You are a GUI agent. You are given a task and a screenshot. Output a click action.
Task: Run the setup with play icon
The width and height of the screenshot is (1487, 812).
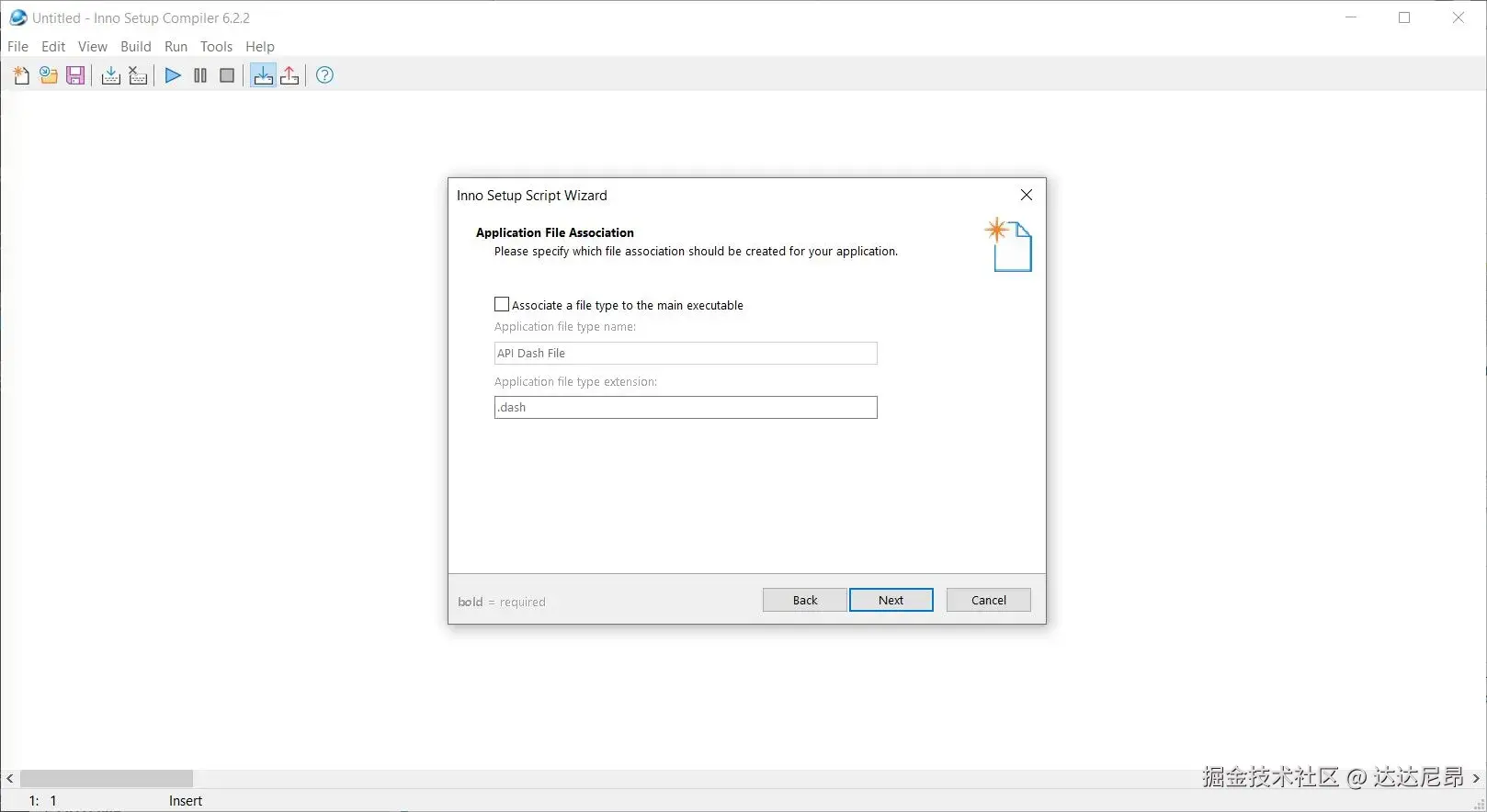coord(173,75)
